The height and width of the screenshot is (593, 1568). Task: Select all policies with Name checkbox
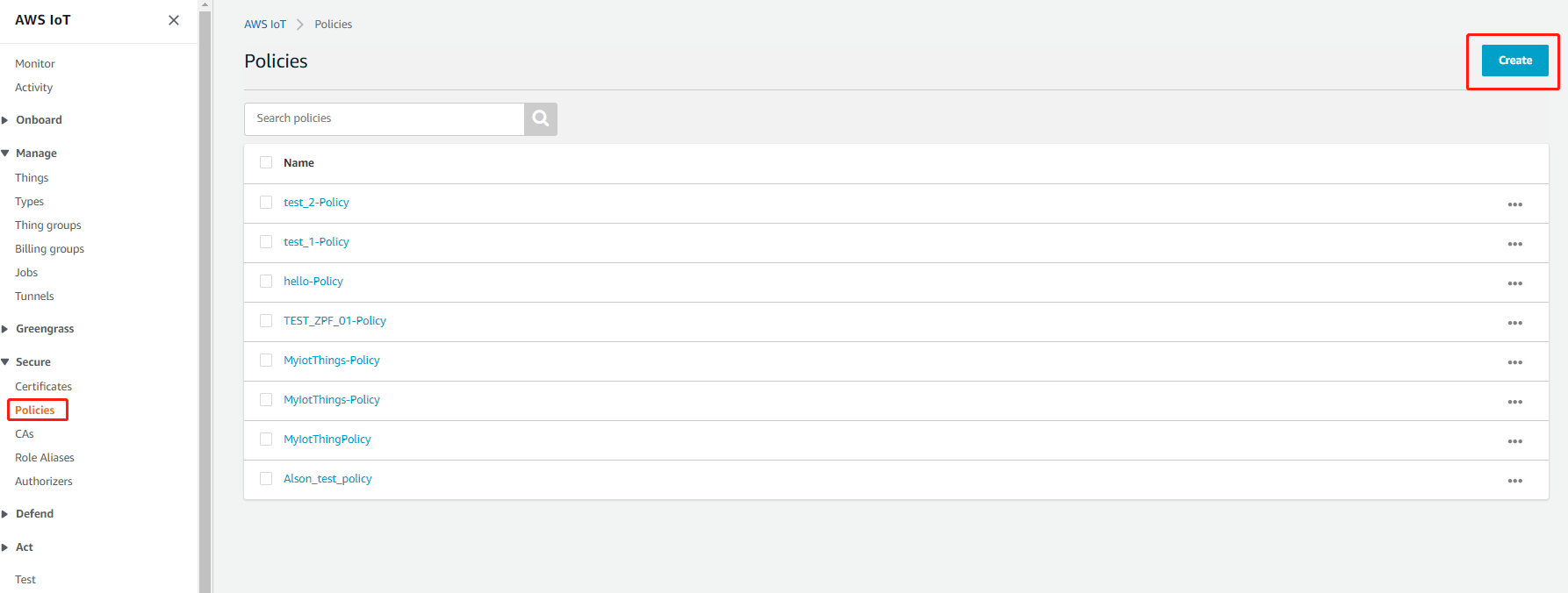[x=266, y=162]
